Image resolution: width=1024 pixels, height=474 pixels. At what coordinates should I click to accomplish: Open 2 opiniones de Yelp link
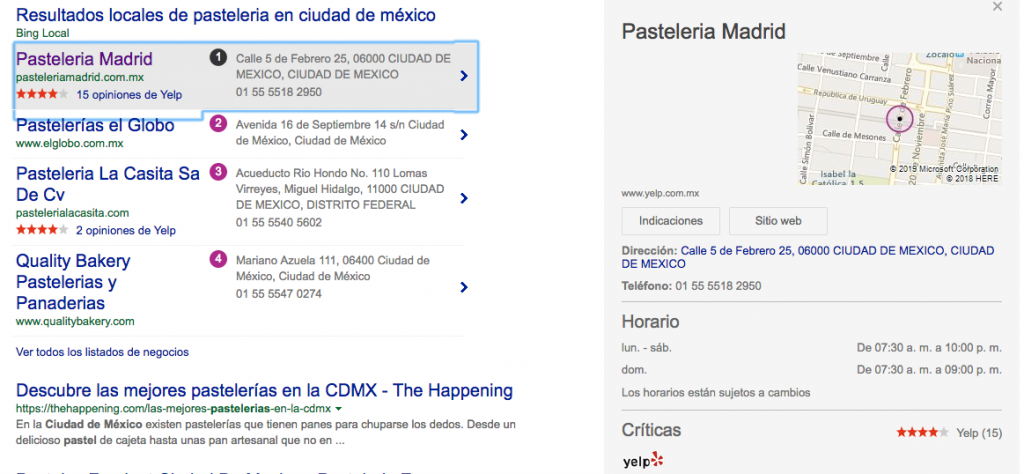125,230
